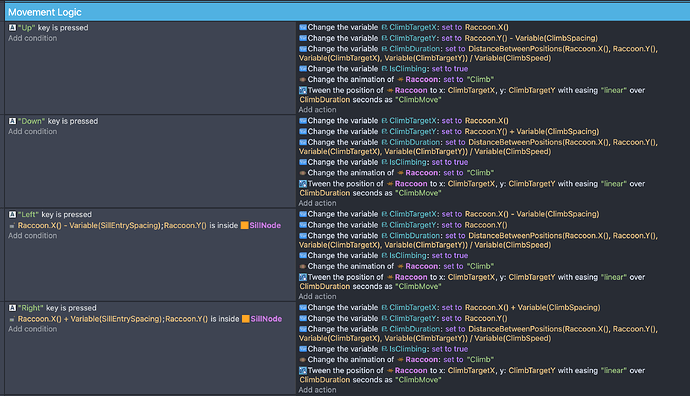Select Raccoon animation "Climb" action in Down event
This screenshot has height=396, width=690.
[x=396, y=173]
